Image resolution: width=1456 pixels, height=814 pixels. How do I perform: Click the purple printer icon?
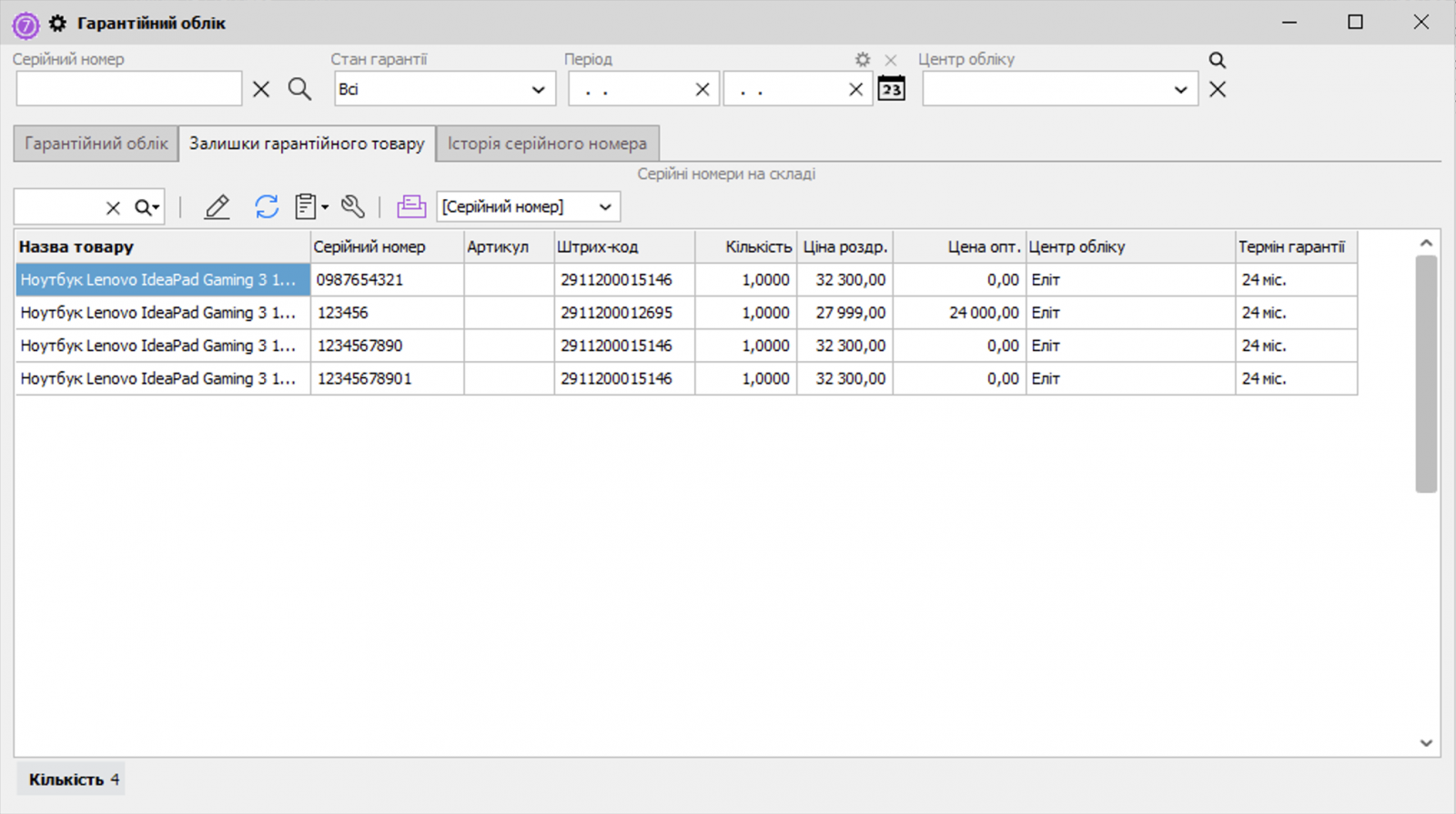pyautogui.click(x=411, y=207)
